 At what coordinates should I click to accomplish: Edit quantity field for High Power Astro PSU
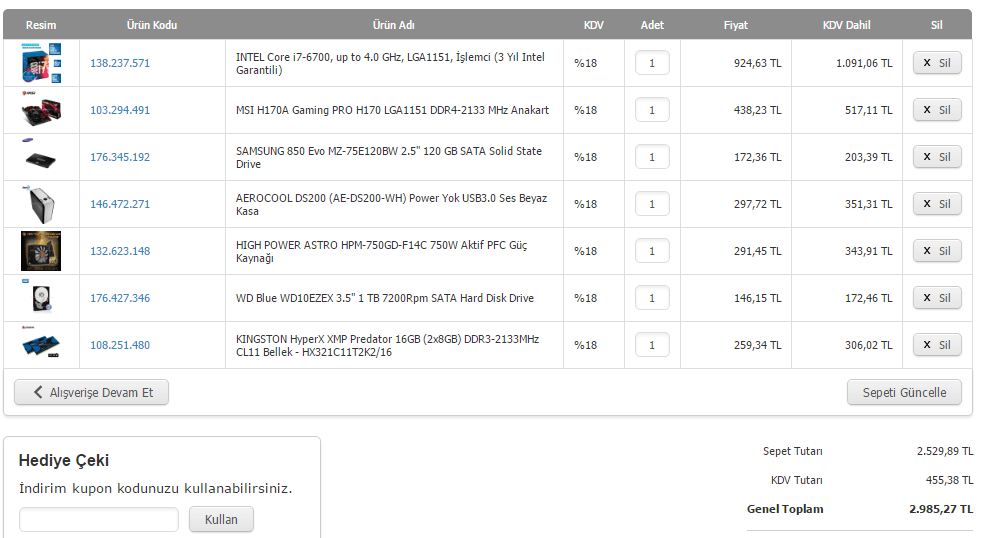click(652, 250)
